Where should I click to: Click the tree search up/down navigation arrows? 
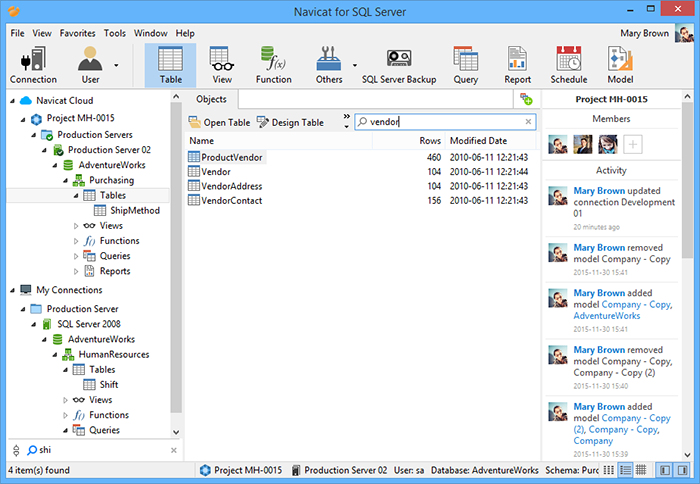(16, 450)
